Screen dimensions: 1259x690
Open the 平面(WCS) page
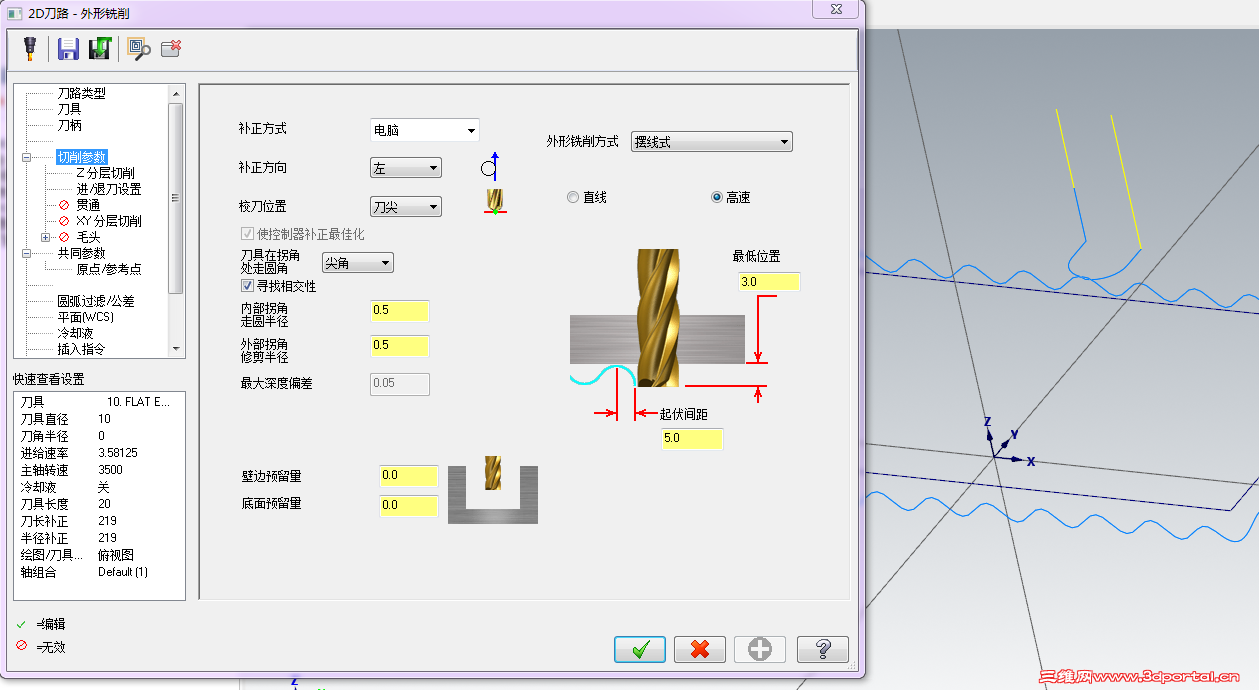pyautogui.click(x=85, y=317)
